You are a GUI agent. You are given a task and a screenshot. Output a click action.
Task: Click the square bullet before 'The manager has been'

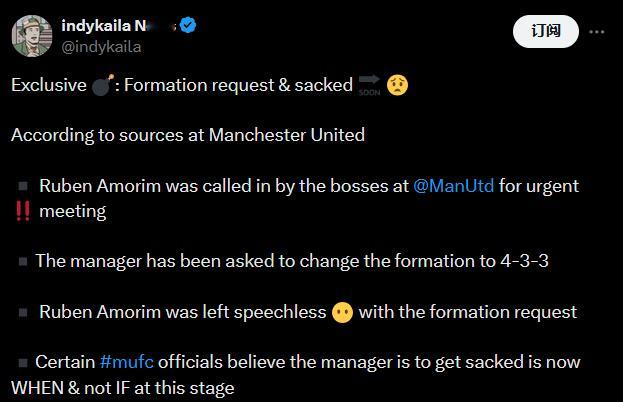[x=23, y=261]
